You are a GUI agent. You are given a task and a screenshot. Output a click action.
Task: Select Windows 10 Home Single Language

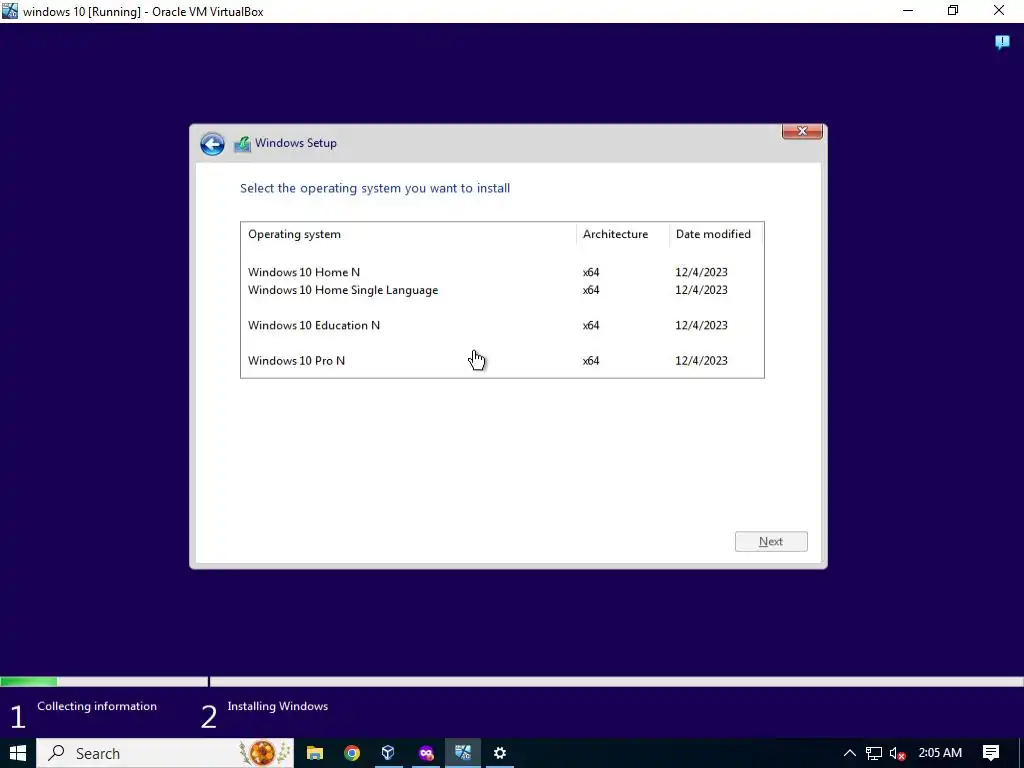coord(502,290)
